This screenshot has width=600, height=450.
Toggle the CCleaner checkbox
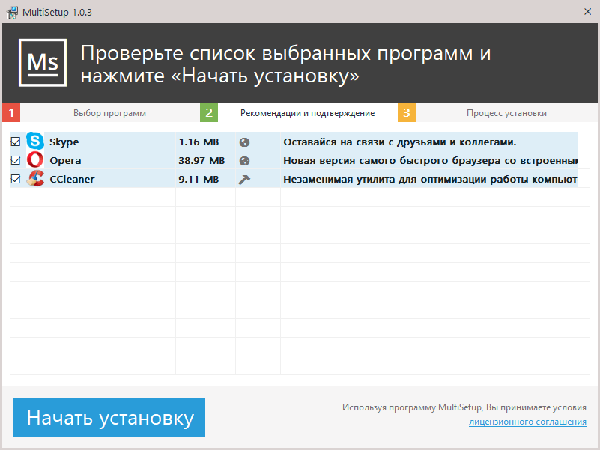click(15, 179)
